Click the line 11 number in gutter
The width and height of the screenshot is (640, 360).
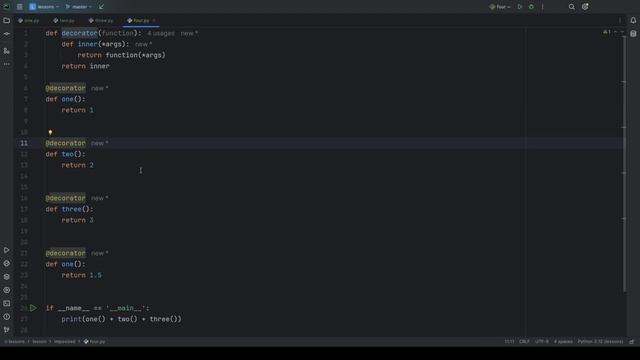pos(24,143)
